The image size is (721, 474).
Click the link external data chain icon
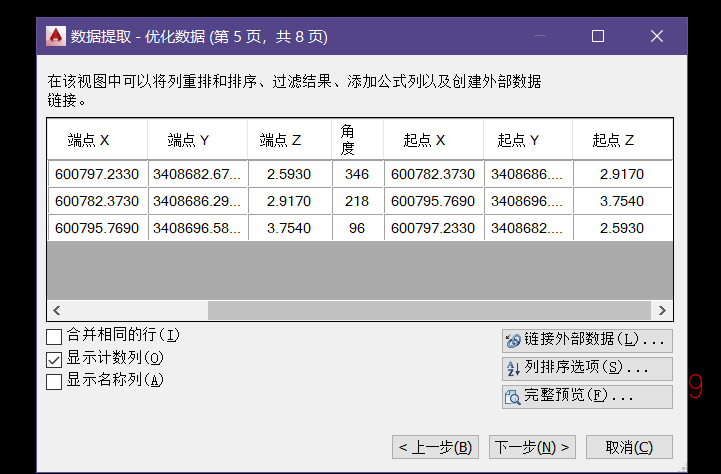tap(513, 341)
